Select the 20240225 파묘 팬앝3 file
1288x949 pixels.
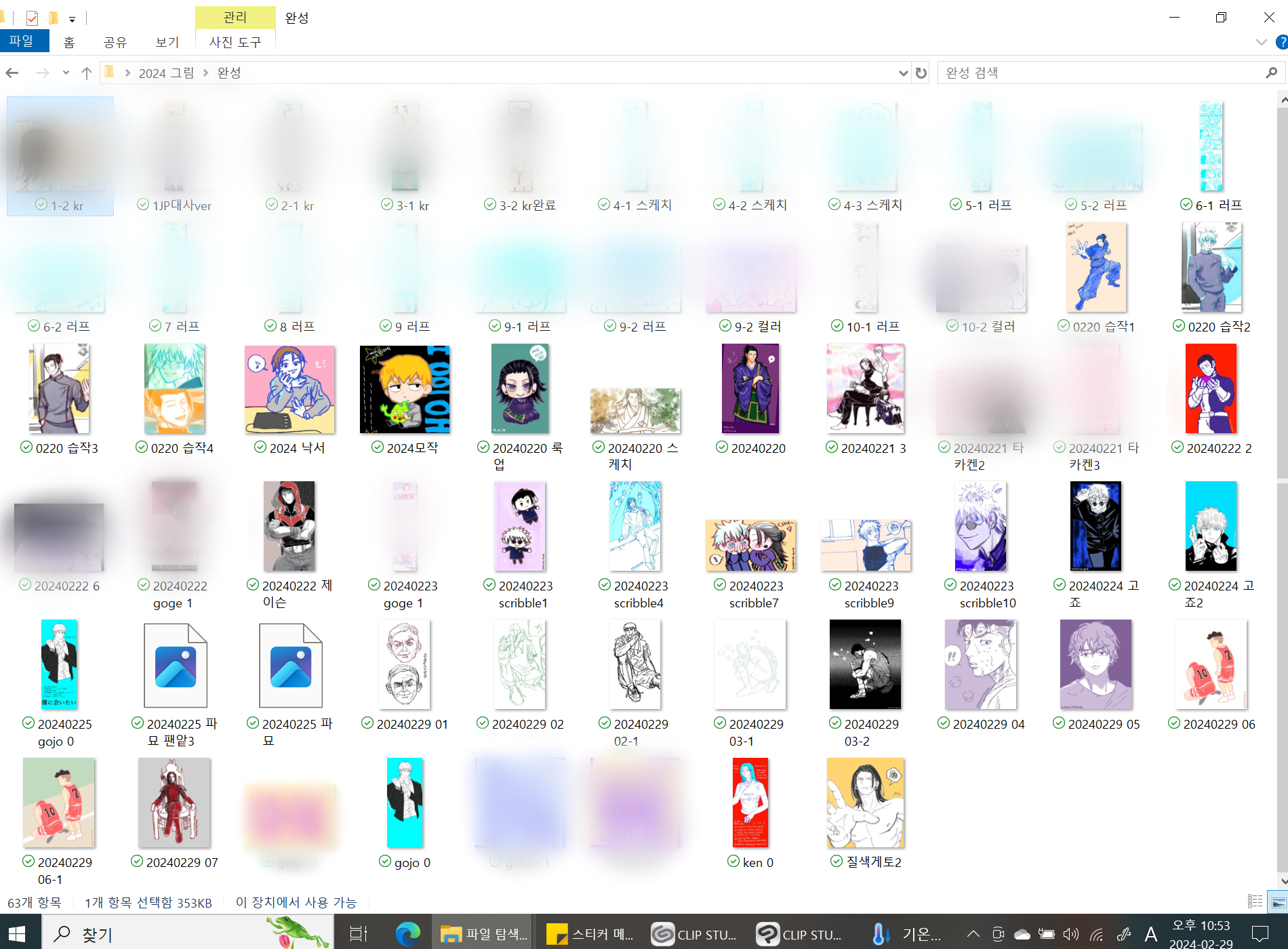[176, 665]
